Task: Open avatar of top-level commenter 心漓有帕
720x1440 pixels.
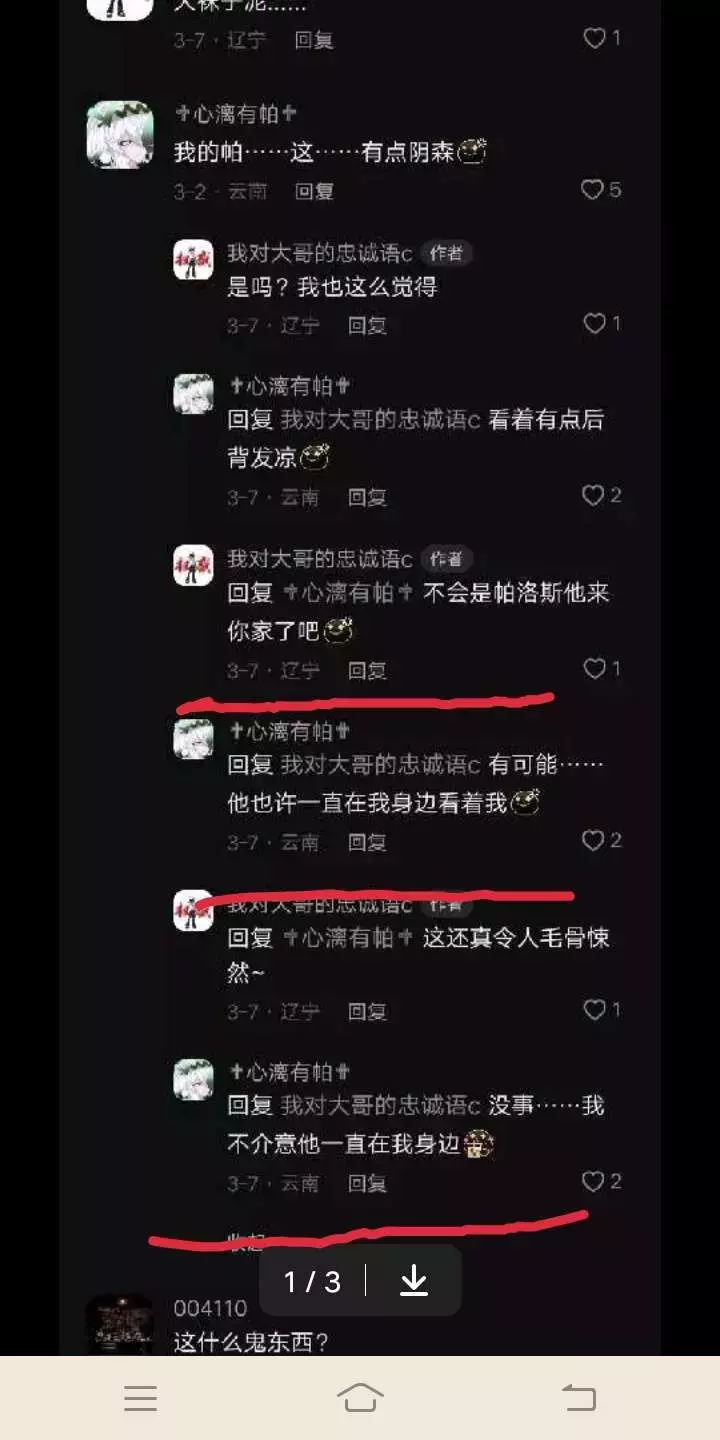Action: coord(120,135)
